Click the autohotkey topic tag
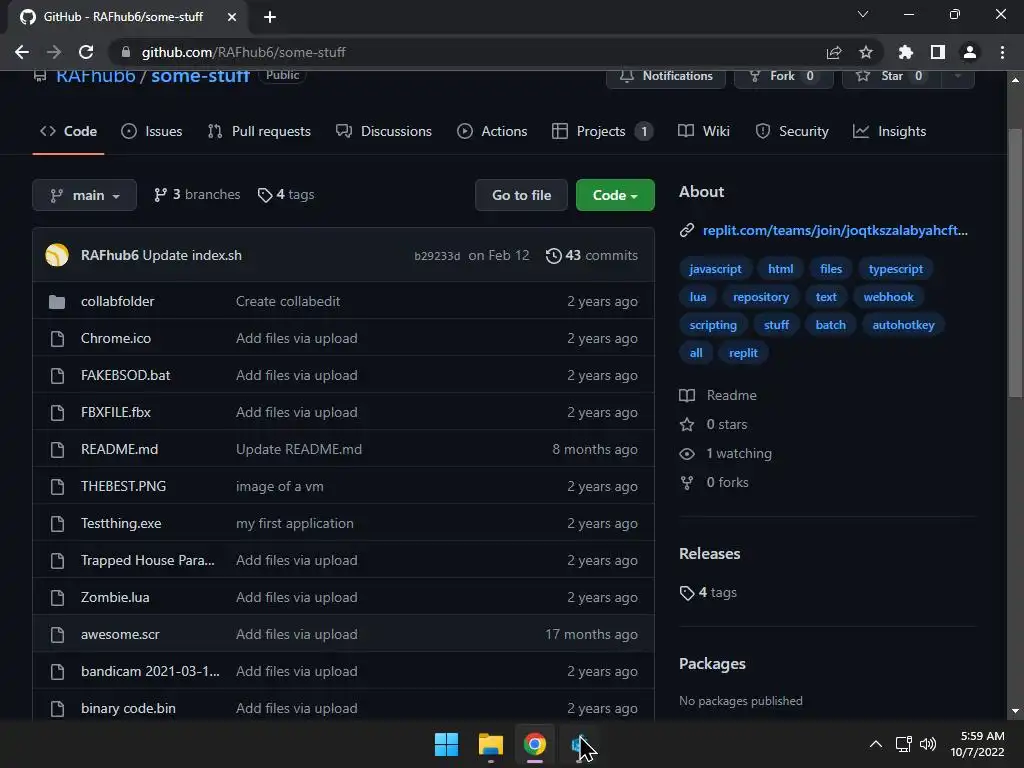Image resolution: width=1024 pixels, height=768 pixels. point(903,325)
